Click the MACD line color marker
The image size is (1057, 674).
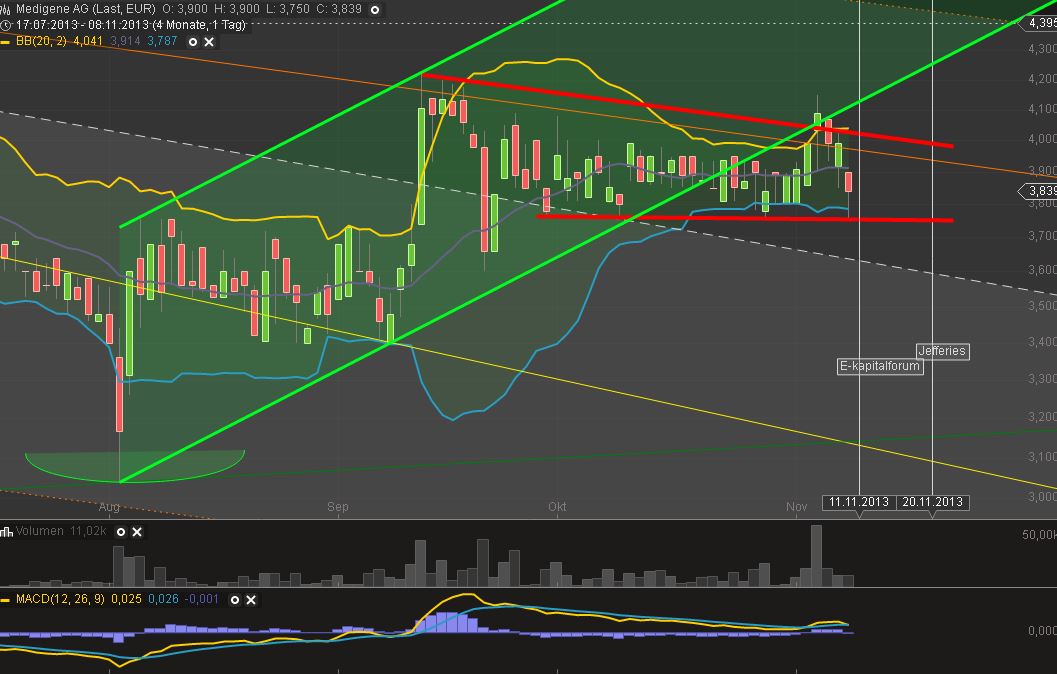5,599
